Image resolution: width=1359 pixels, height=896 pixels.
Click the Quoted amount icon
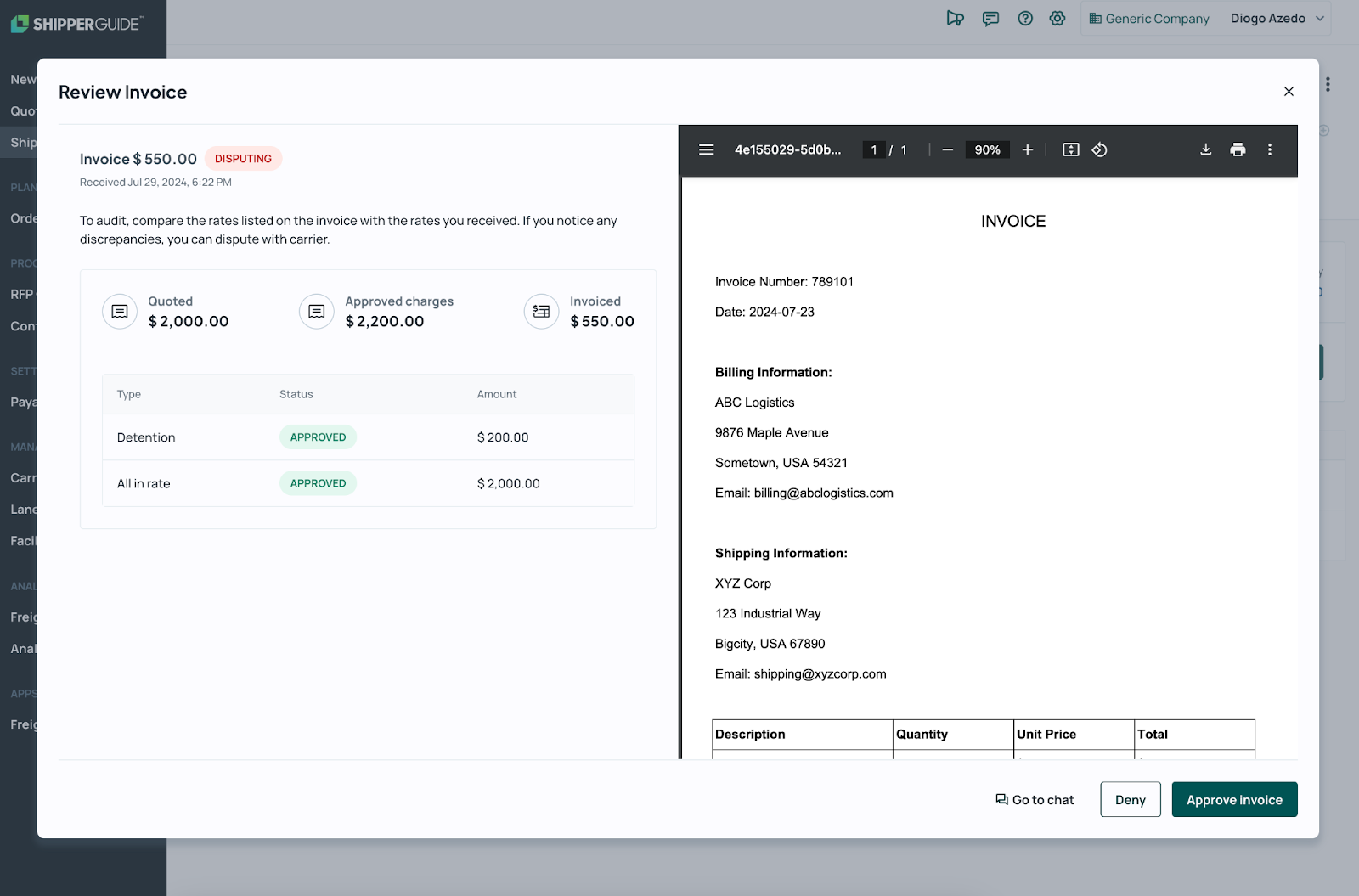120,312
